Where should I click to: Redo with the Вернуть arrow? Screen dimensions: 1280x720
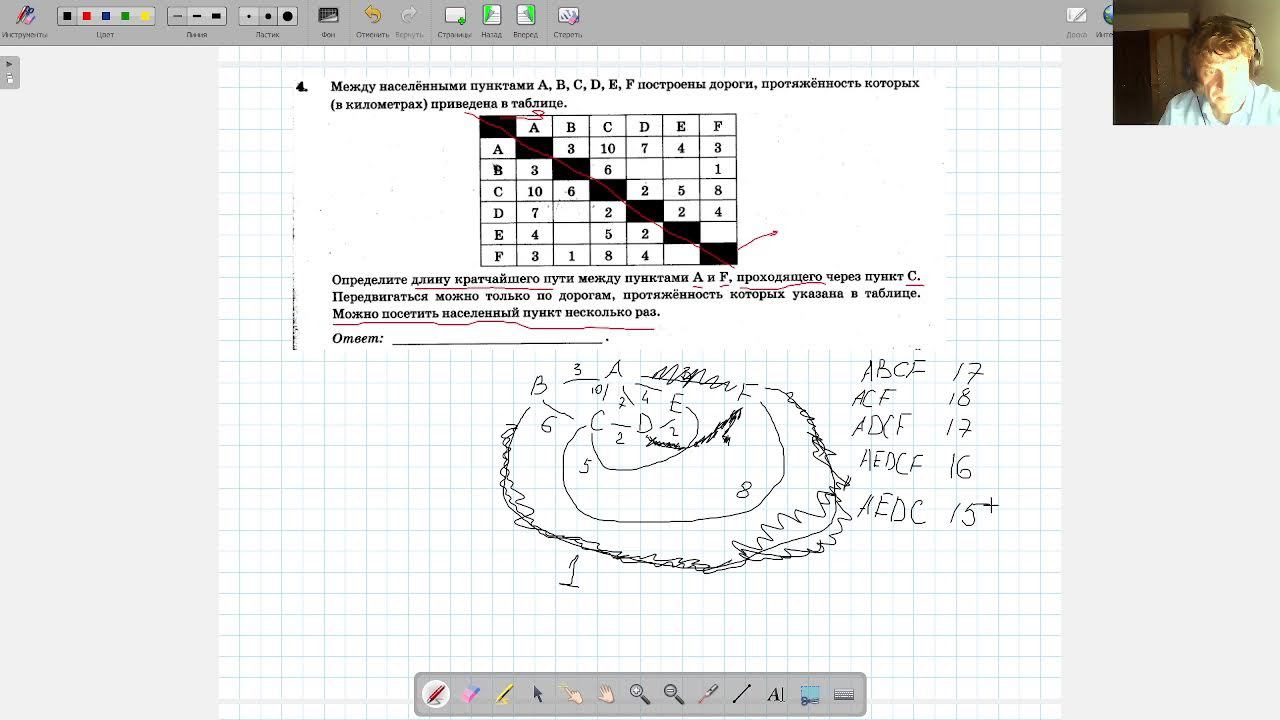point(409,20)
